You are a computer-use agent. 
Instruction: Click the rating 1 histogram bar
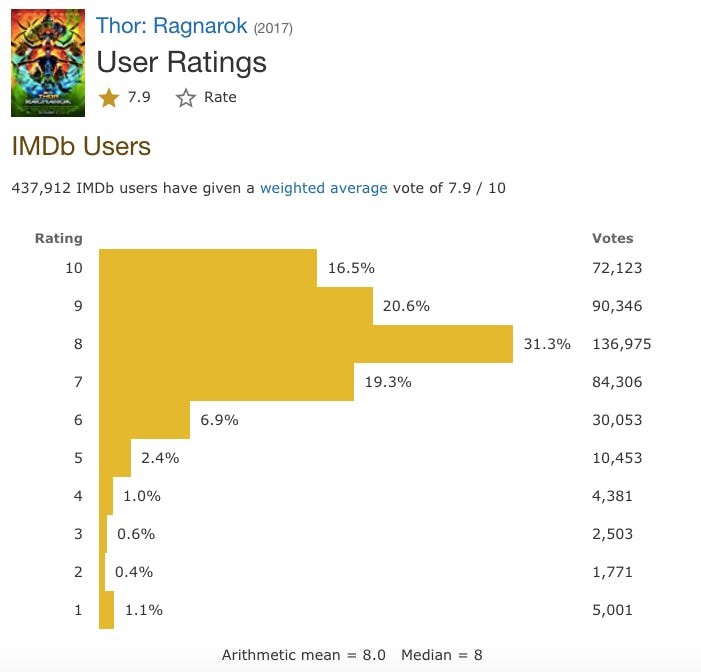click(x=106, y=610)
